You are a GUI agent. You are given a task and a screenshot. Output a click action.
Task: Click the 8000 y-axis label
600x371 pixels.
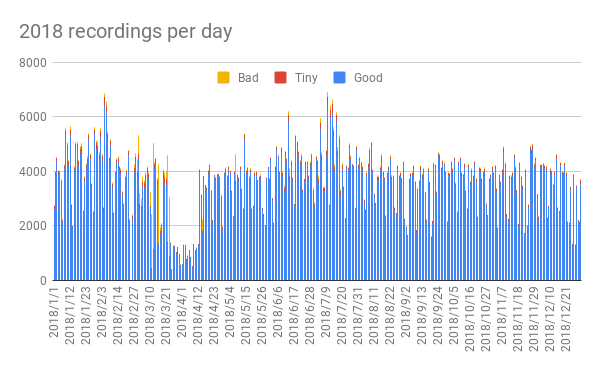[x=33, y=63]
